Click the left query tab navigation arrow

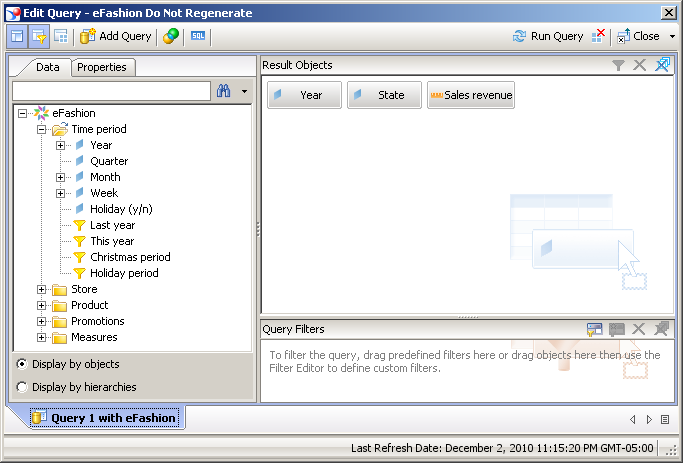[x=632, y=419]
